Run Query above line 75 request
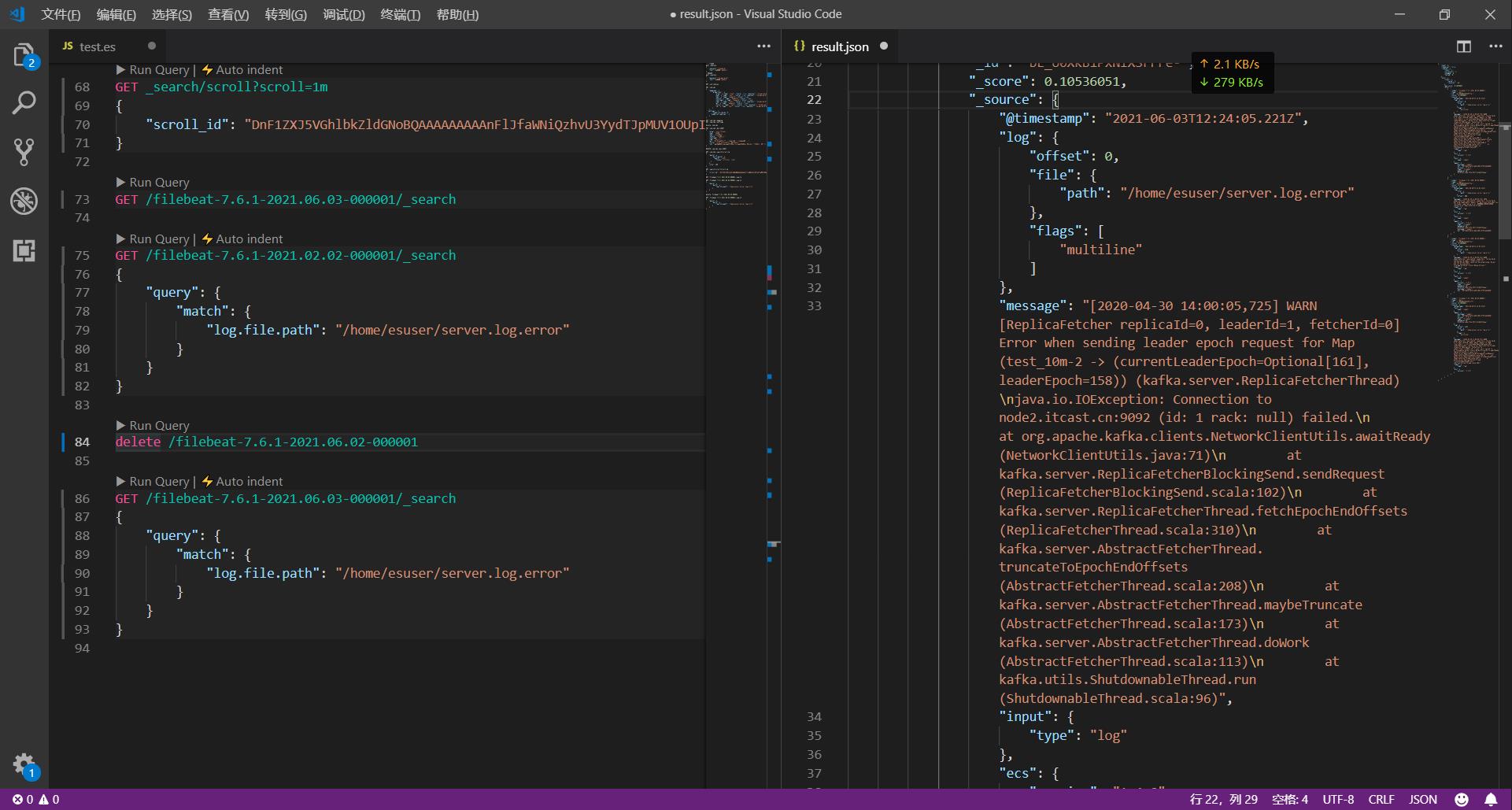This screenshot has height=810, width=1512. pos(153,239)
